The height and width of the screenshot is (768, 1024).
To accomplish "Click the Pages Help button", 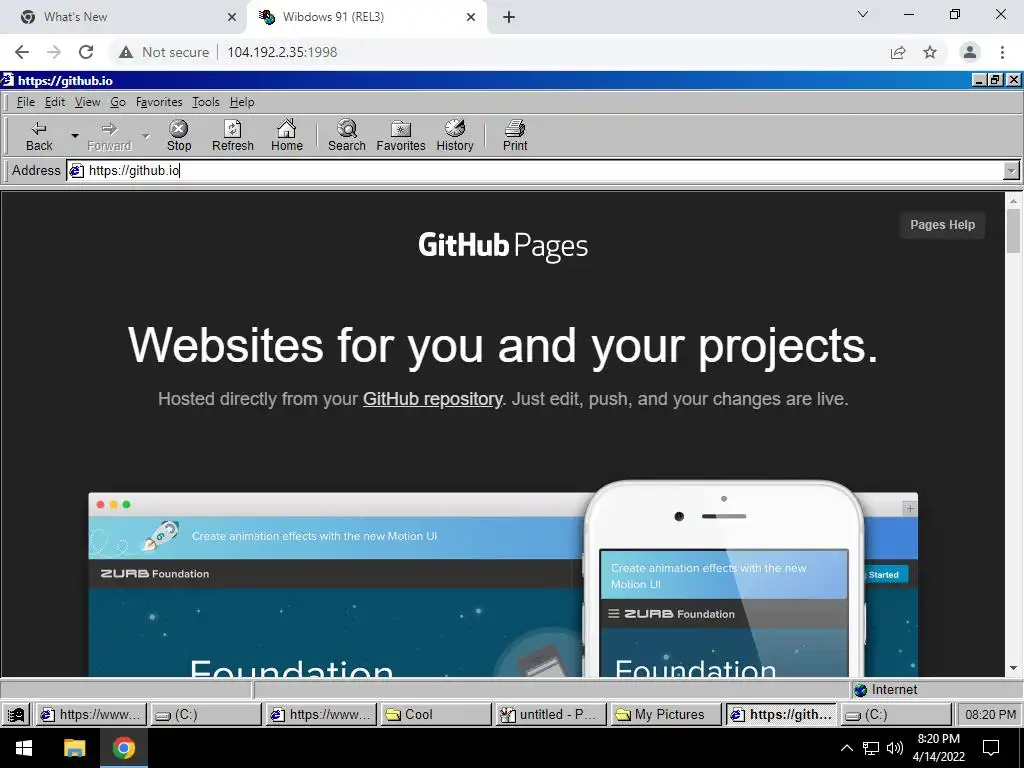I will coord(942,225).
